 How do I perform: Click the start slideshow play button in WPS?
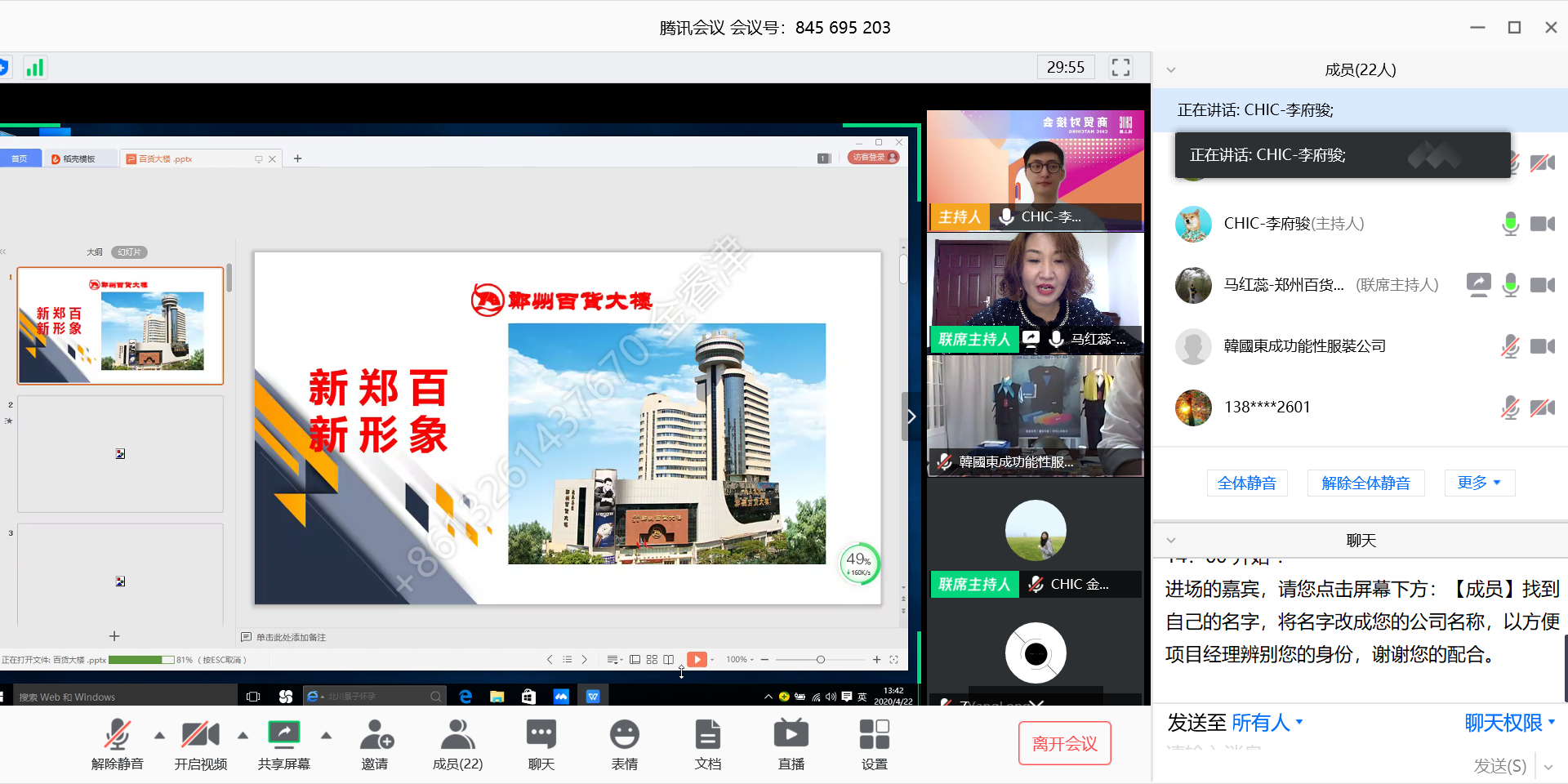(x=697, y=659)
